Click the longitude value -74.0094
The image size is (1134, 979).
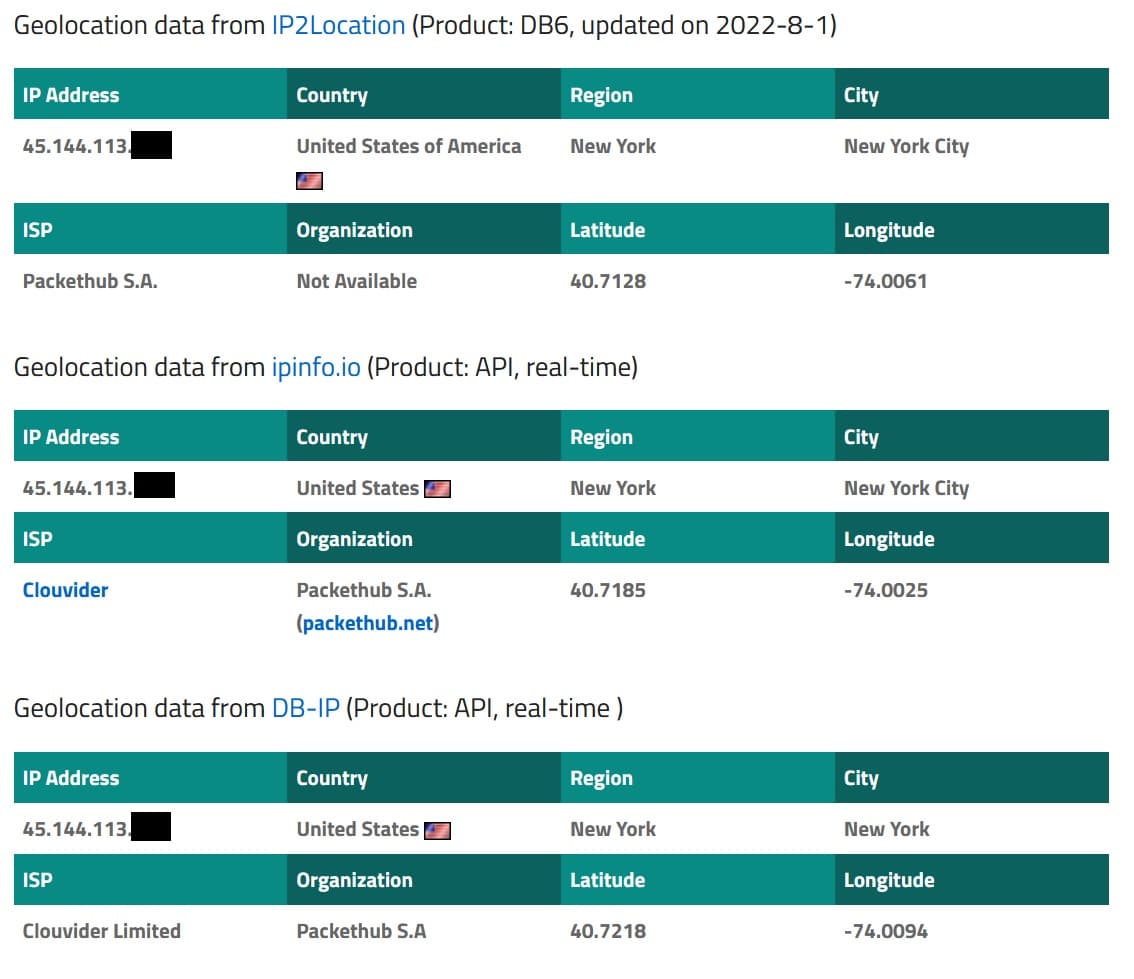click(x=885, y=931)
